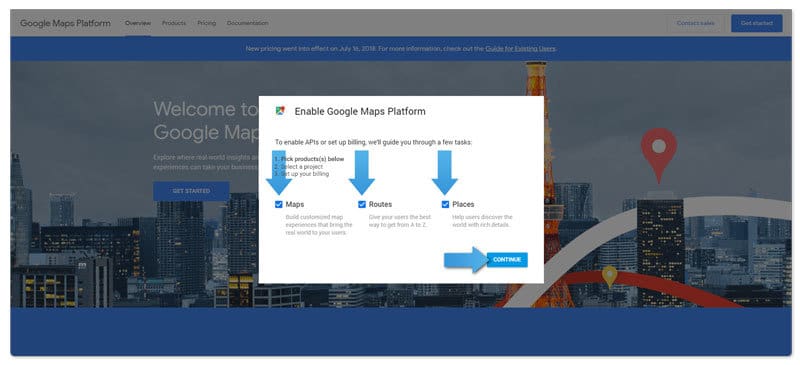The image size is (800, 365).
Task: Click the Get started header button
Action: pos(757,23)
